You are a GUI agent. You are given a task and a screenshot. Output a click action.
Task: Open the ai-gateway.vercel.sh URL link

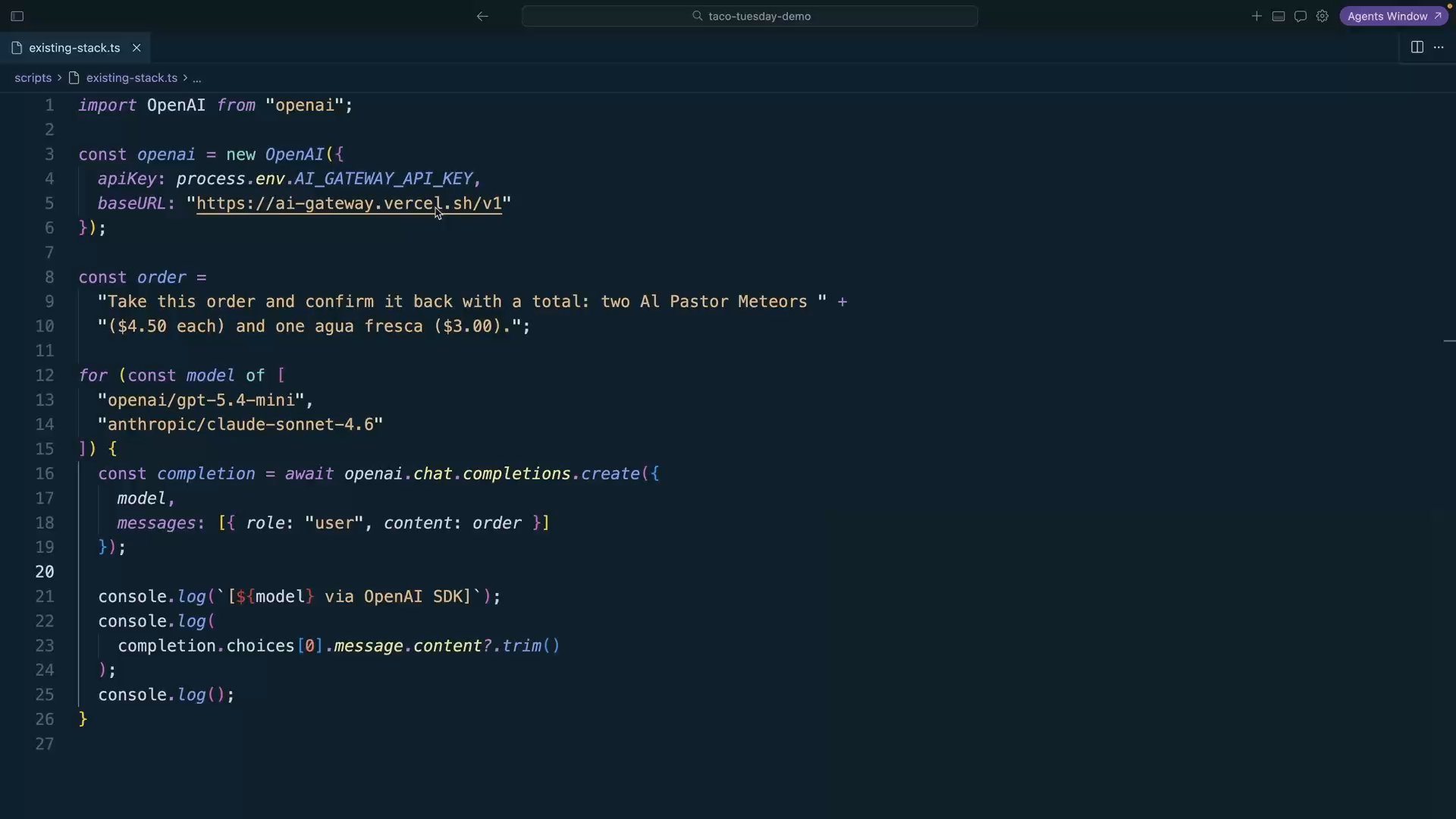pyautogui.click(x=349, y=203)
